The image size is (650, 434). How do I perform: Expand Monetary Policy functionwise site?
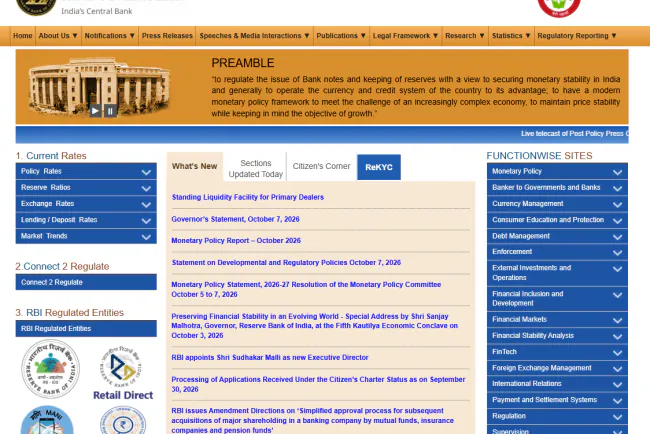coord(557,171)
